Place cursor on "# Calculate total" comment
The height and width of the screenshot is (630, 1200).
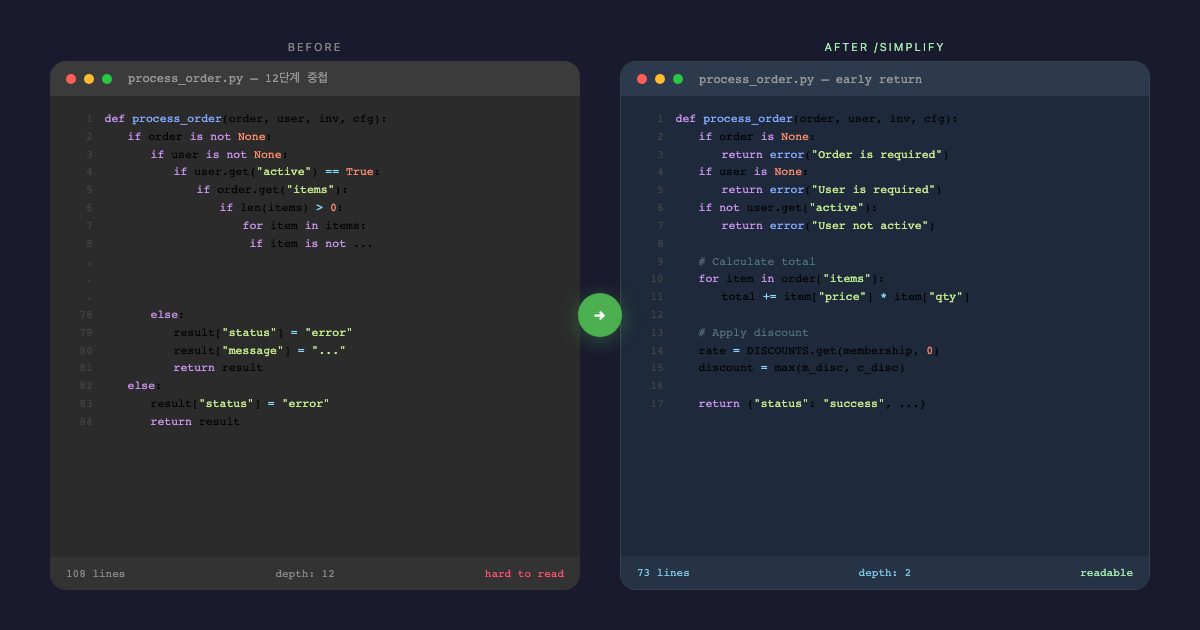tap(757, 262)
